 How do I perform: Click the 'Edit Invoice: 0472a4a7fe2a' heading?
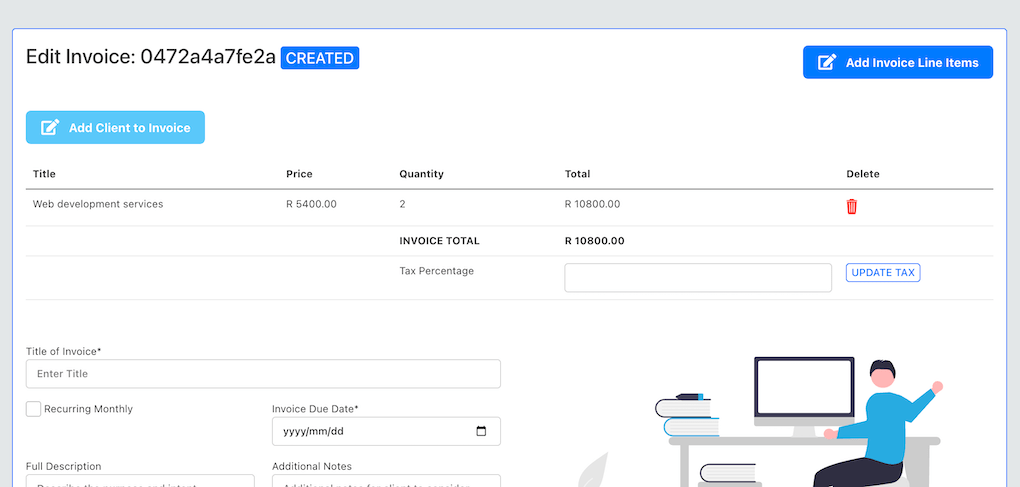(151, 57)
